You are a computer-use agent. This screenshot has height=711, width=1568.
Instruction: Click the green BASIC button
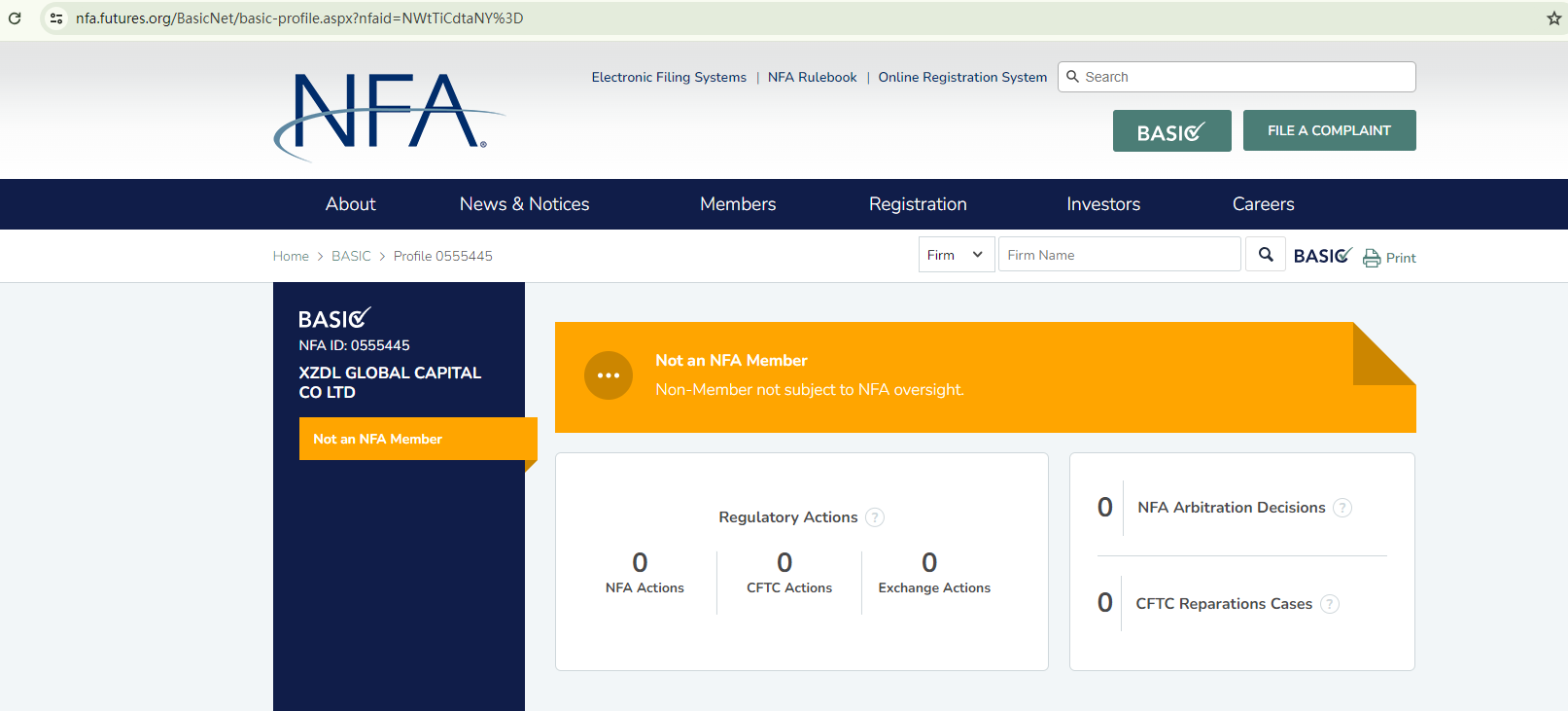pyautogui.click(x=1171, y=131)
